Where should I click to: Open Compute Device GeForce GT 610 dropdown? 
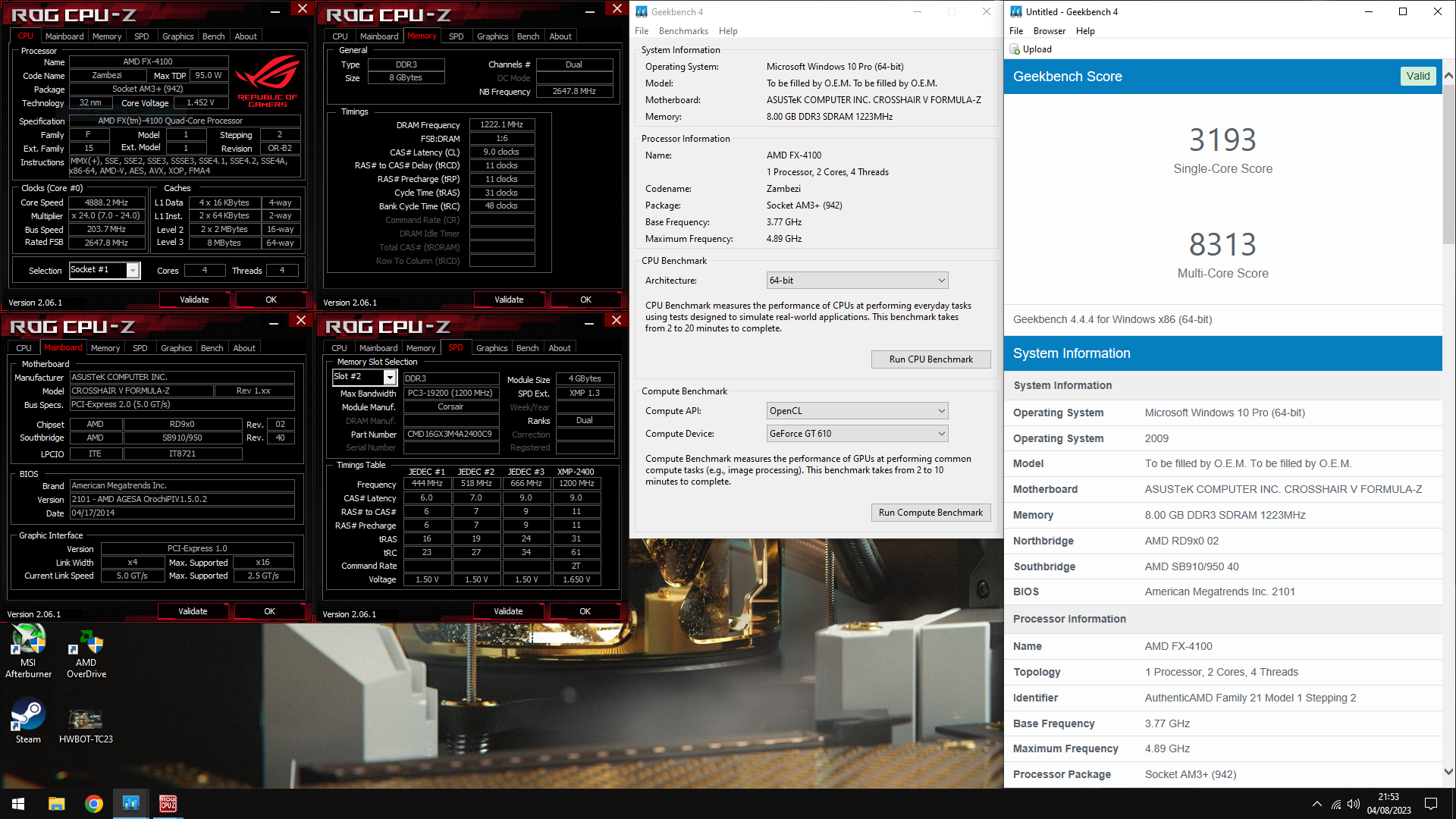click(x=857, y=434)
